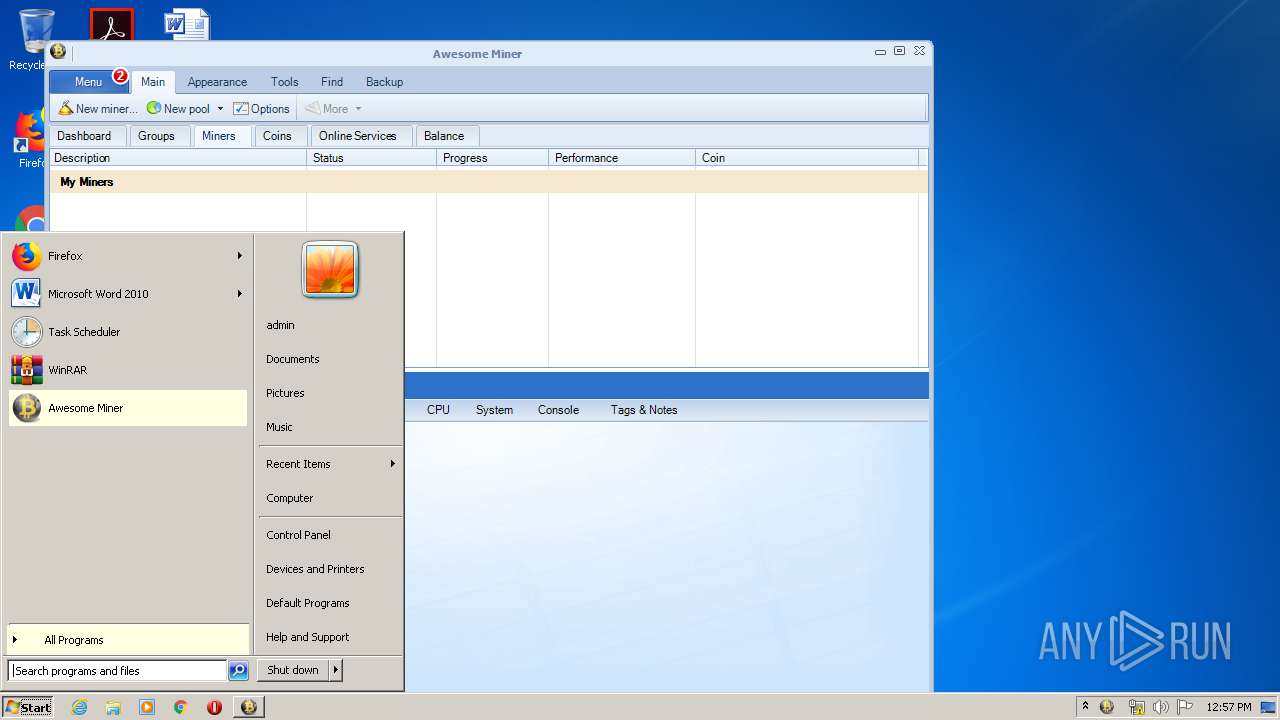Select the My Miners group row
The height and width of the screenshot is (720, 1280).
(488, 182)
